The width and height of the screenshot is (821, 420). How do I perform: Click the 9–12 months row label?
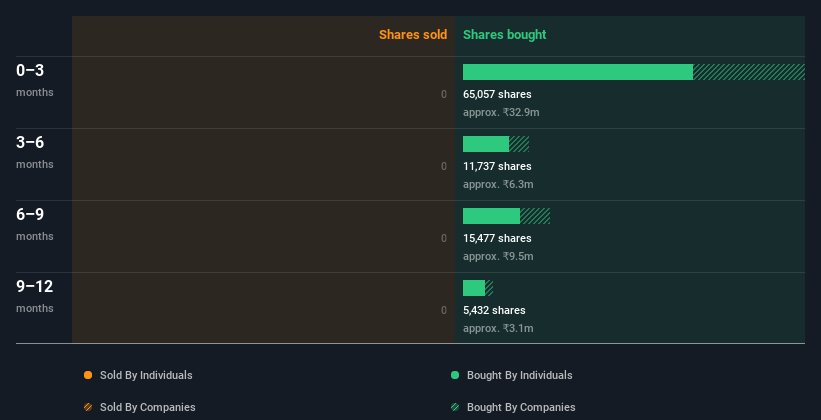[x=35, y=296]
